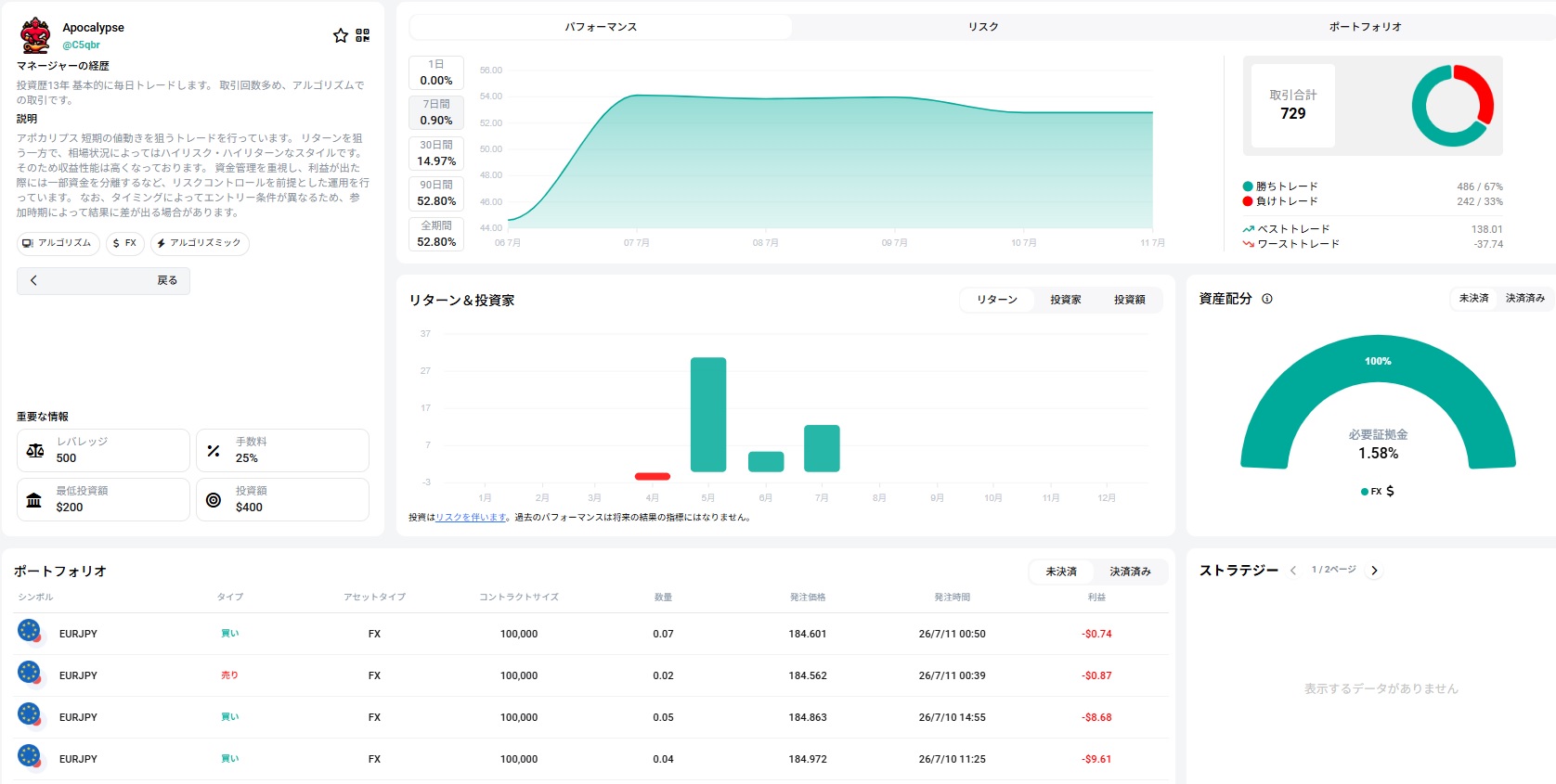
Task: Click the ベストトレード up-trend icon
Action: (x=1249, y=229)
